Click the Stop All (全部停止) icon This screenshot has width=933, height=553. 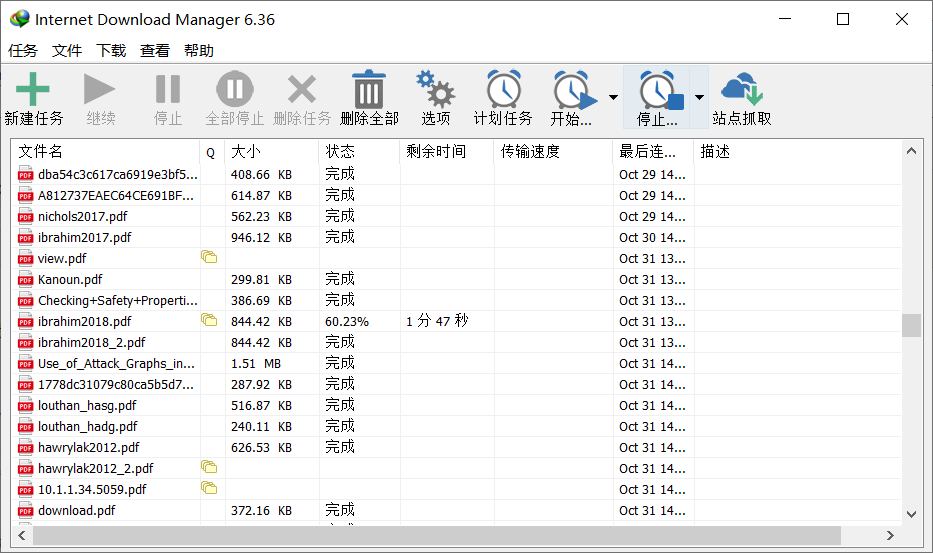234,89
